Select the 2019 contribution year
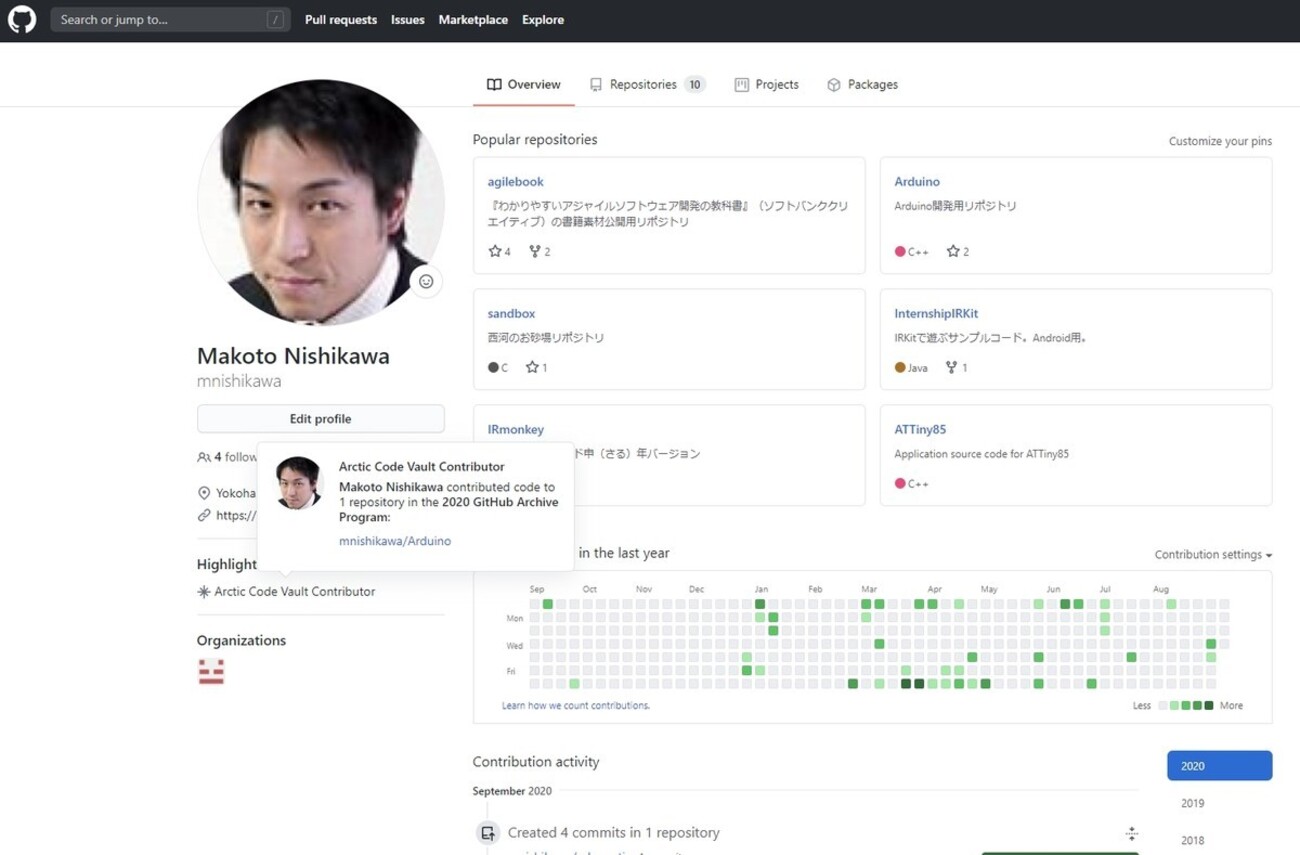Viewport: 1300px width, 855px height. (x=1192, y=803)
